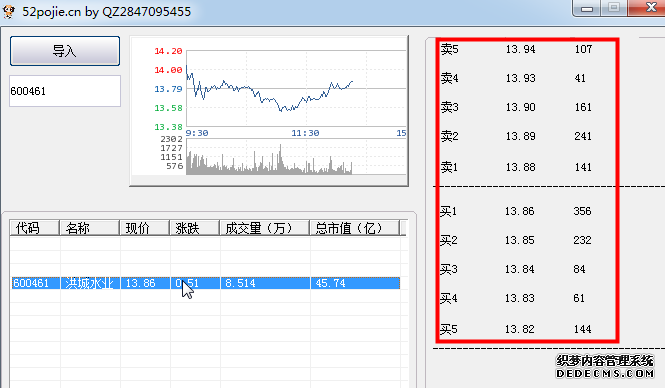
Task: Click the 买5 label
Action: (x=448, y=329)
